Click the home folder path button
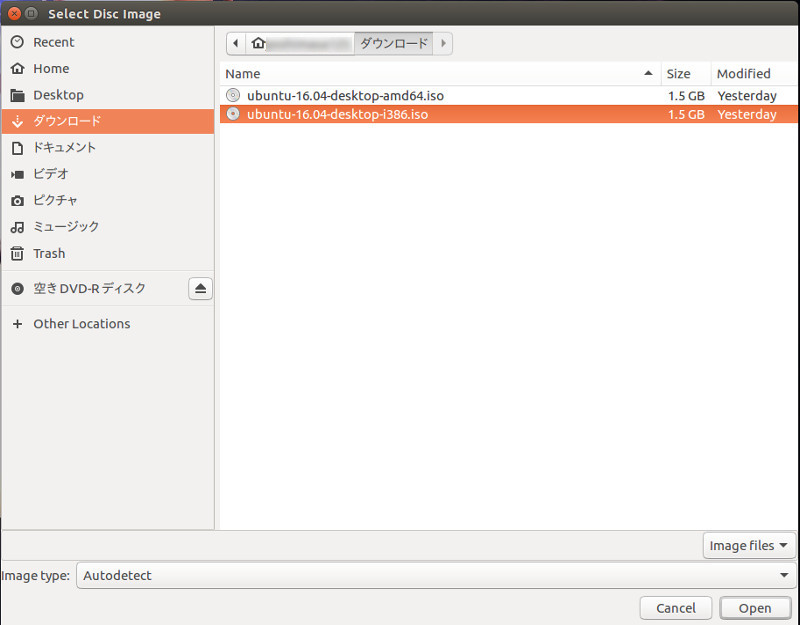Viewport: 800px width, 625px height. click(300, 43)
